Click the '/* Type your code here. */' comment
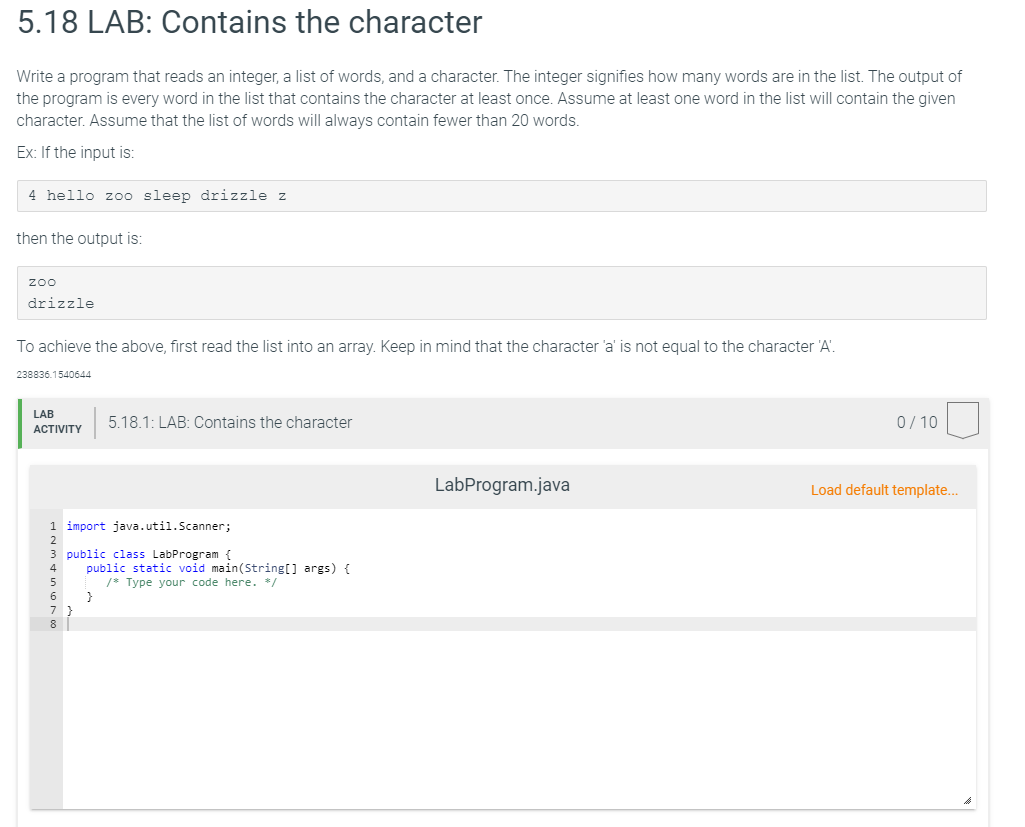 pos(192,582)
